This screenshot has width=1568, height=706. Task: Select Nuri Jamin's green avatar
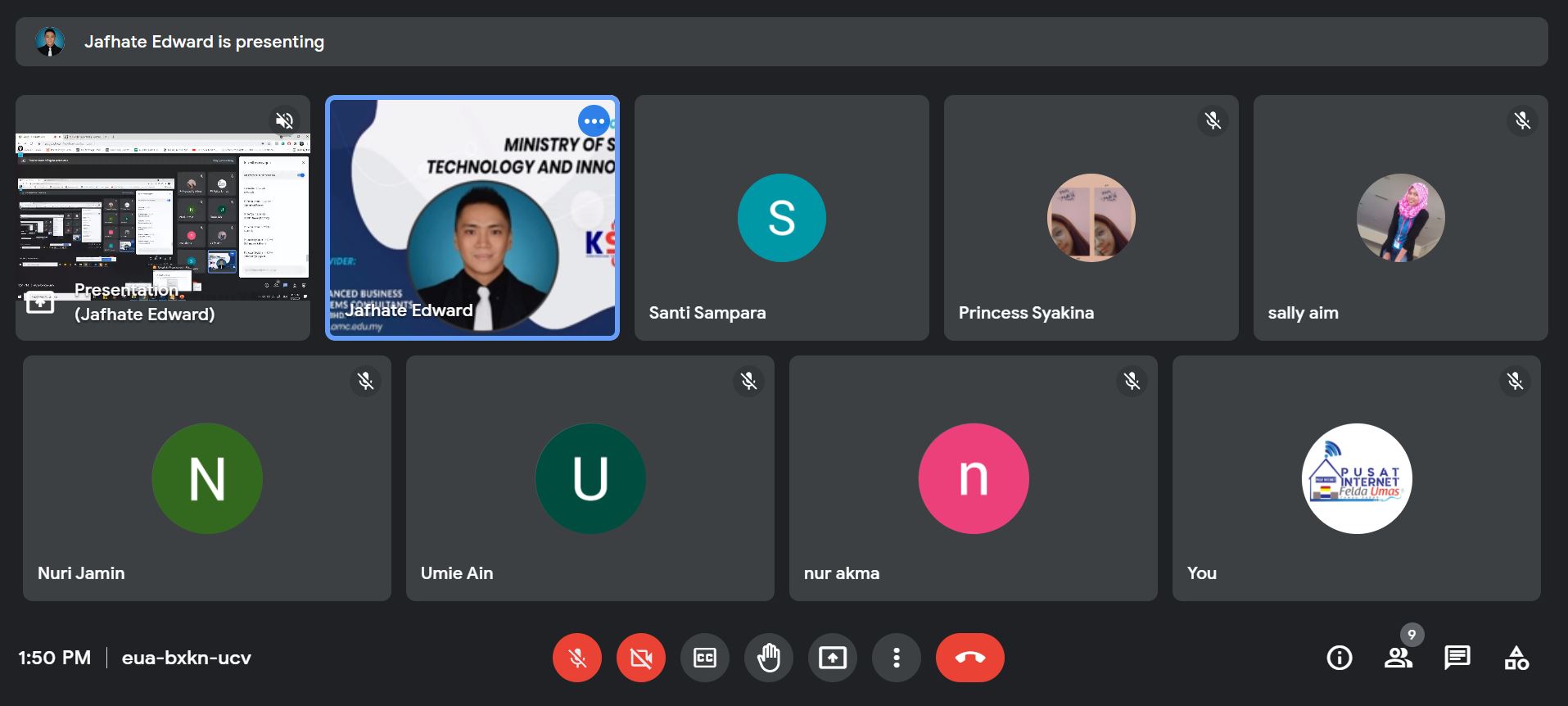pos(207,478)
